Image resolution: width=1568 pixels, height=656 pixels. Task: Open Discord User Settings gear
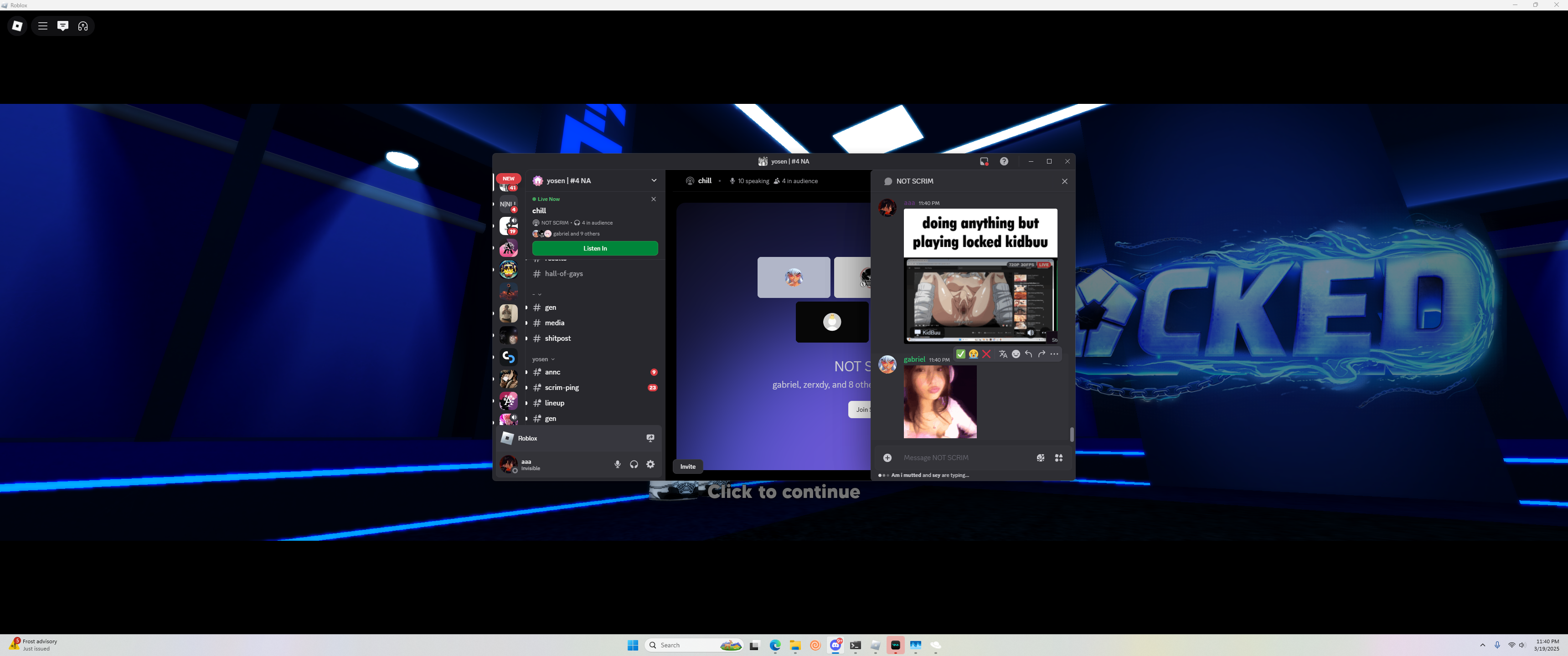pyautogui.click(x=650, y=464)
